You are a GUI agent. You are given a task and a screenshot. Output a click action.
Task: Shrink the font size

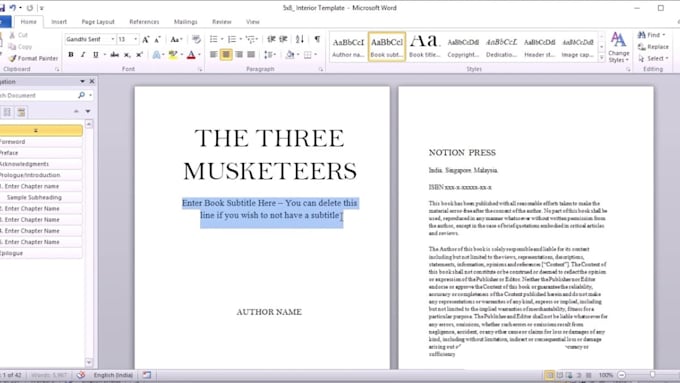(x=157, y=39)
